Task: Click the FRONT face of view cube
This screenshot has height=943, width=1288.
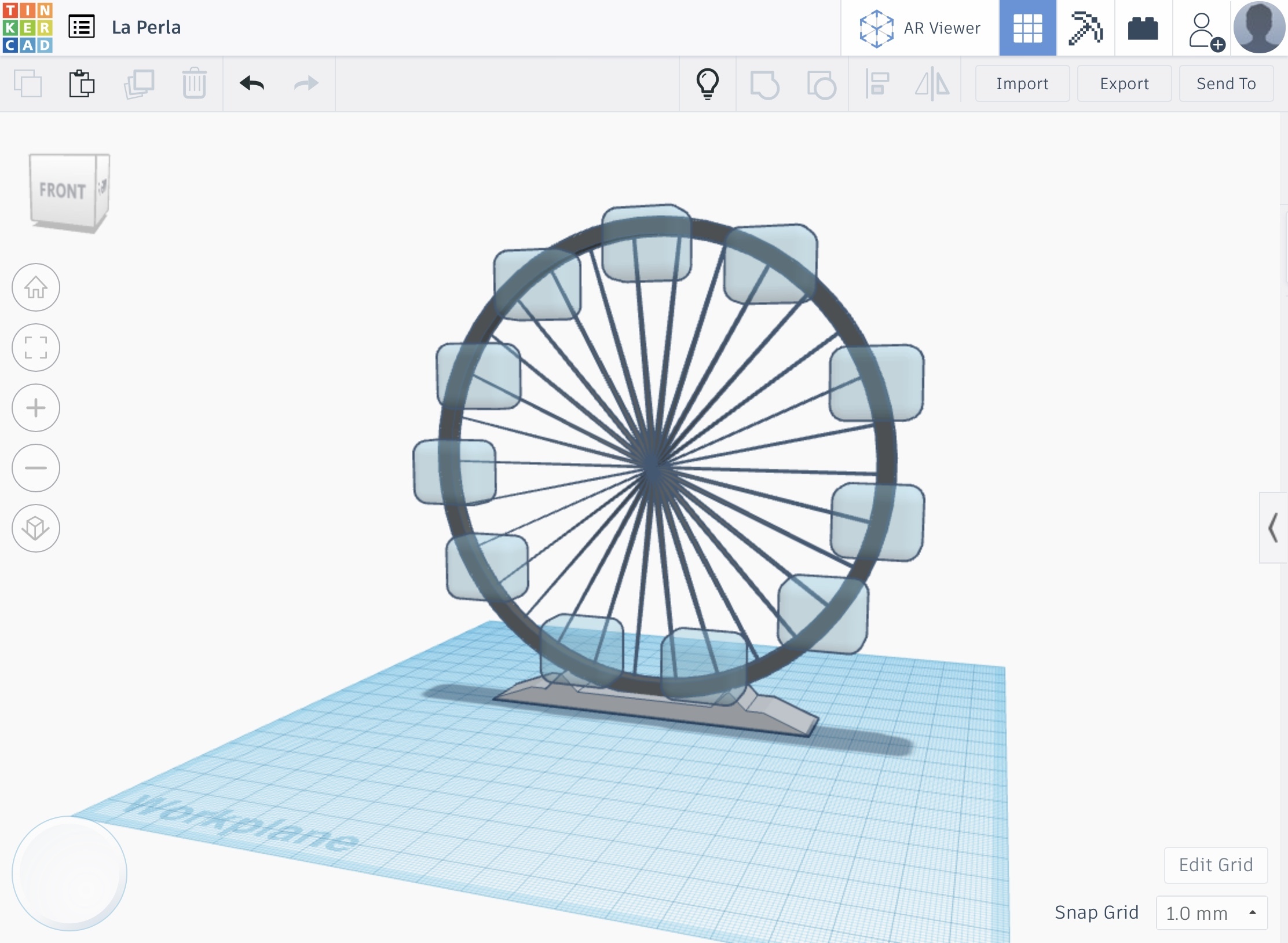Action: coord(62,191)
